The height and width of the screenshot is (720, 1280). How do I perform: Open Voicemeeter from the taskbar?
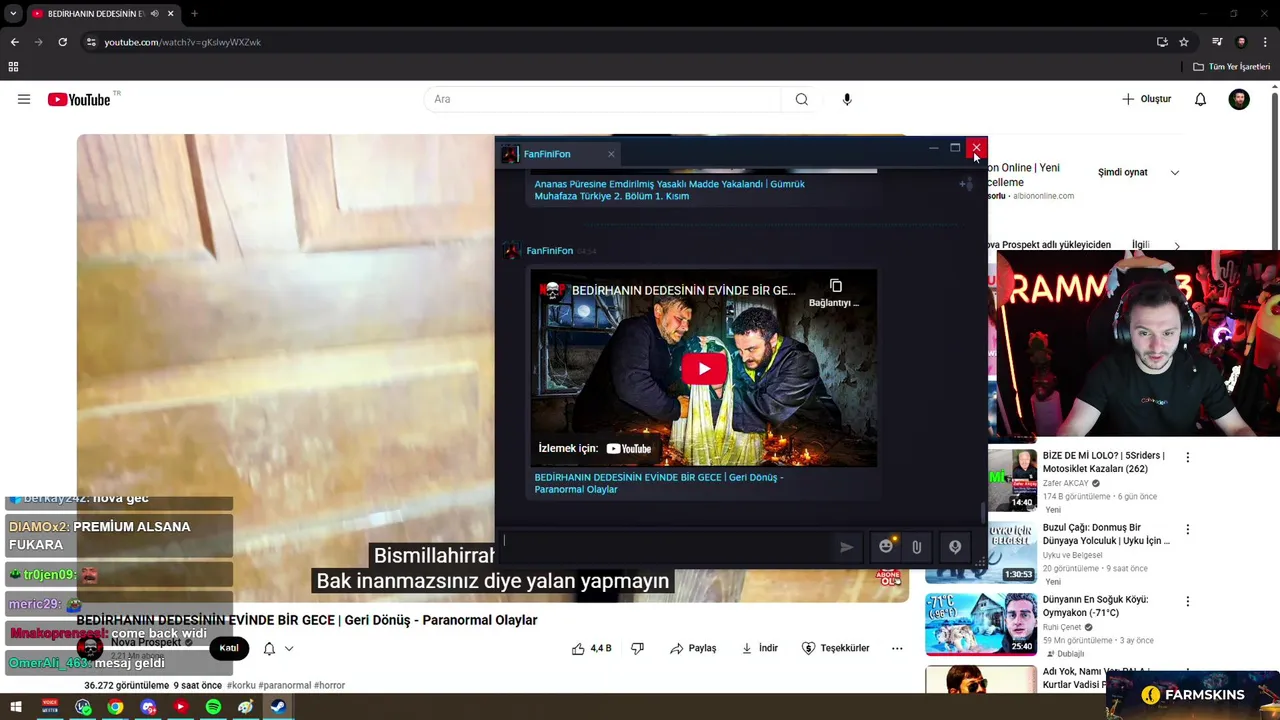50,707
